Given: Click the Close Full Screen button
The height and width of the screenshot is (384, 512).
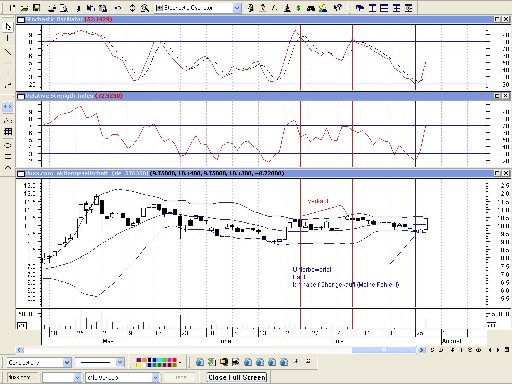Looking at the screenshot, I should pos(237,377).
